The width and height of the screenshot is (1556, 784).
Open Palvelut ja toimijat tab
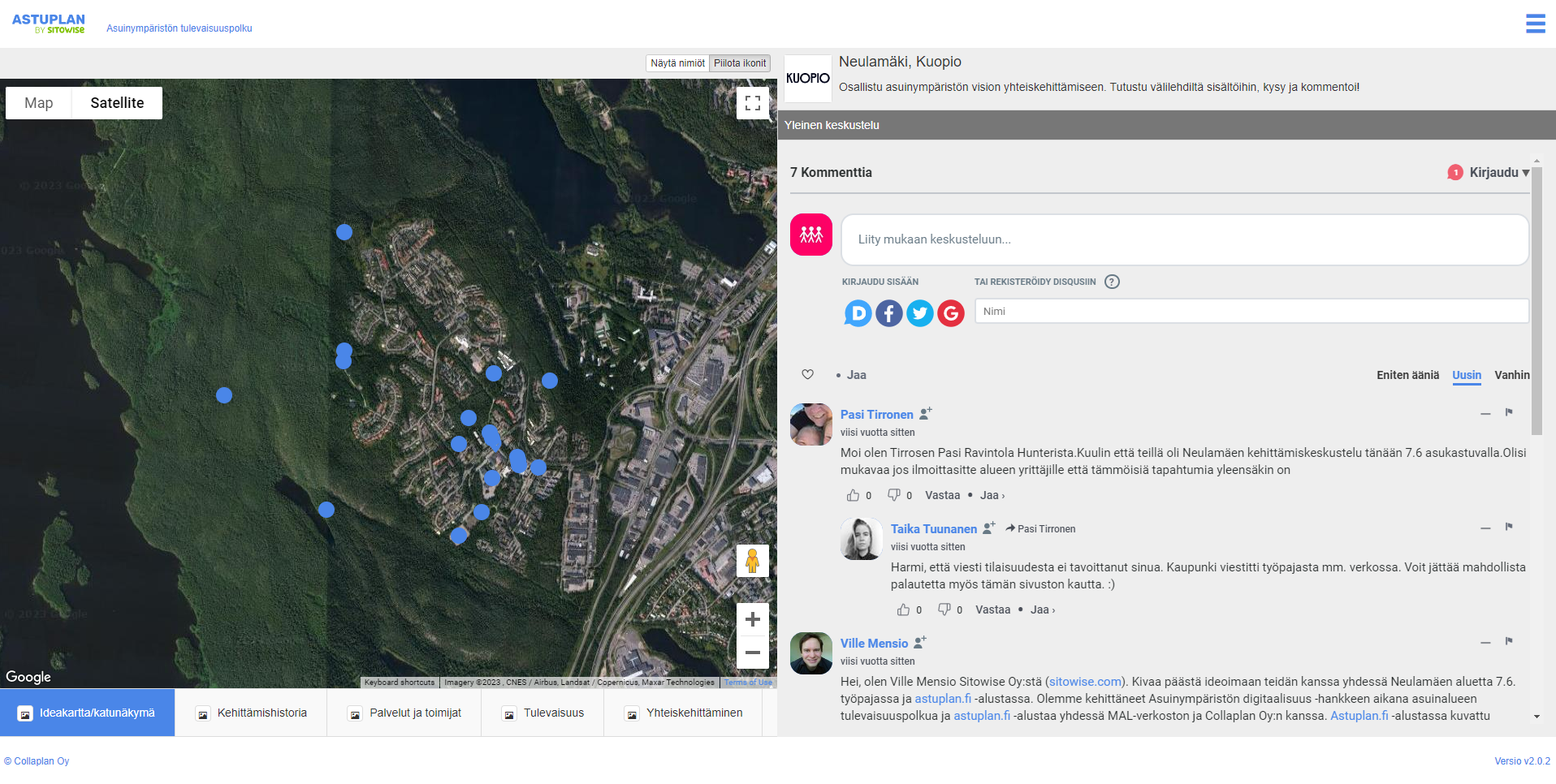404,713
